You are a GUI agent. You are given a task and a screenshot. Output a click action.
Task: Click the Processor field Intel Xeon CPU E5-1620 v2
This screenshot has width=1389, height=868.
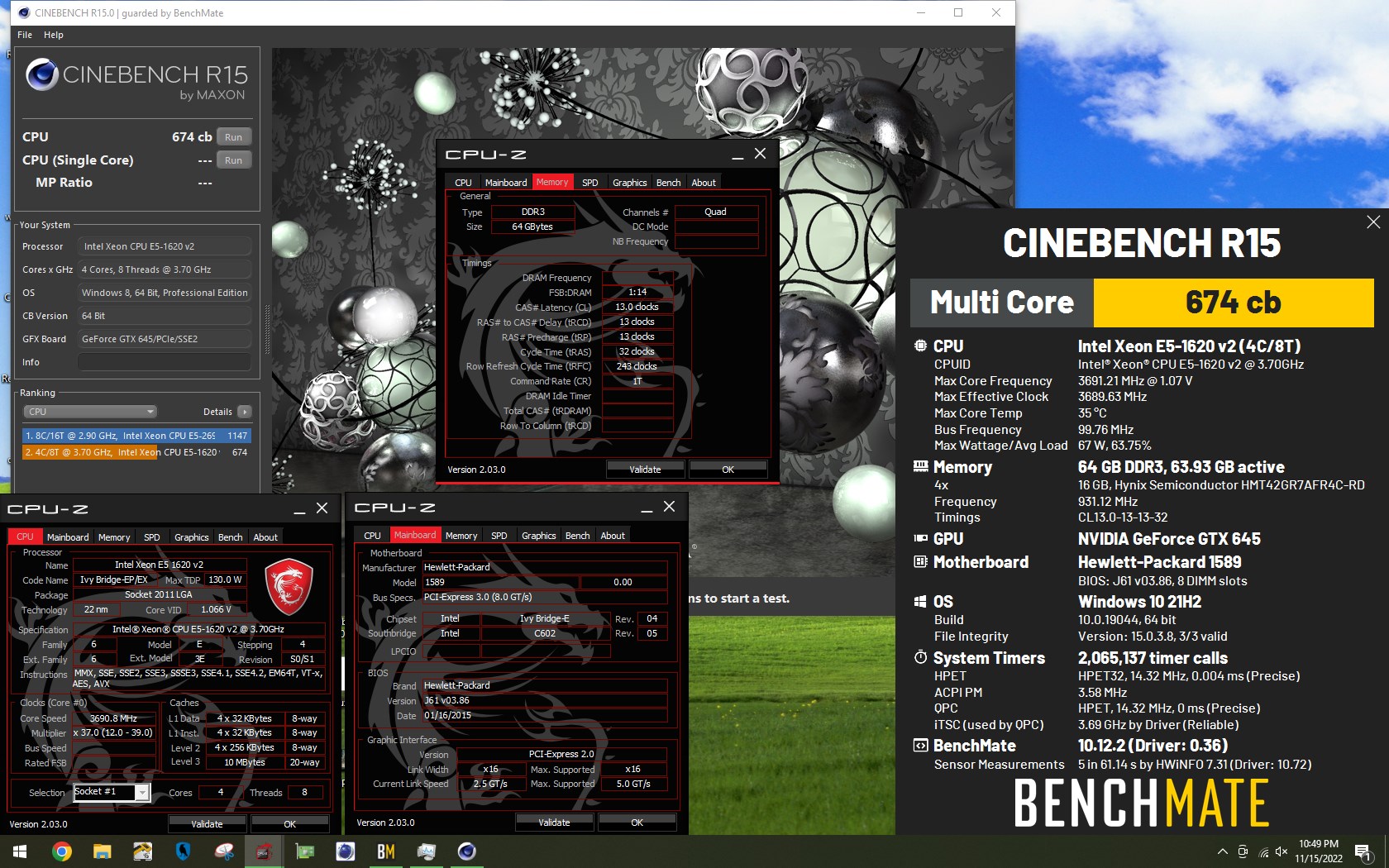(164, 246)
